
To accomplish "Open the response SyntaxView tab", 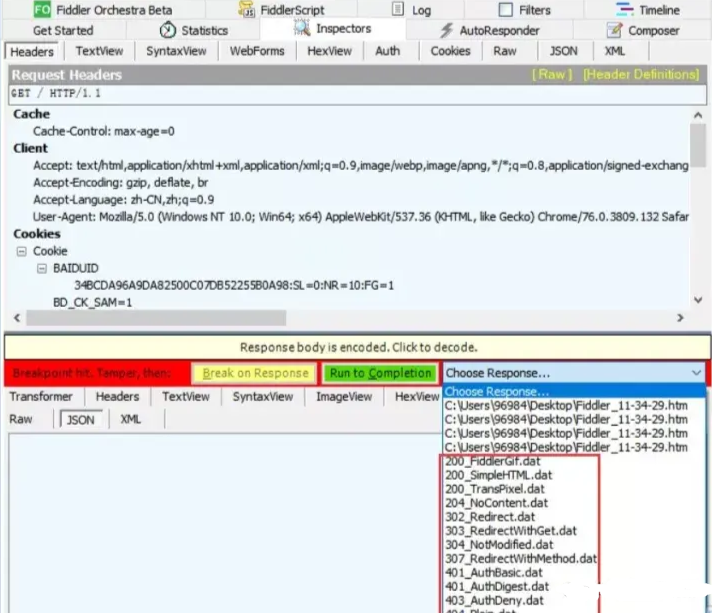I will pos(263,396).
